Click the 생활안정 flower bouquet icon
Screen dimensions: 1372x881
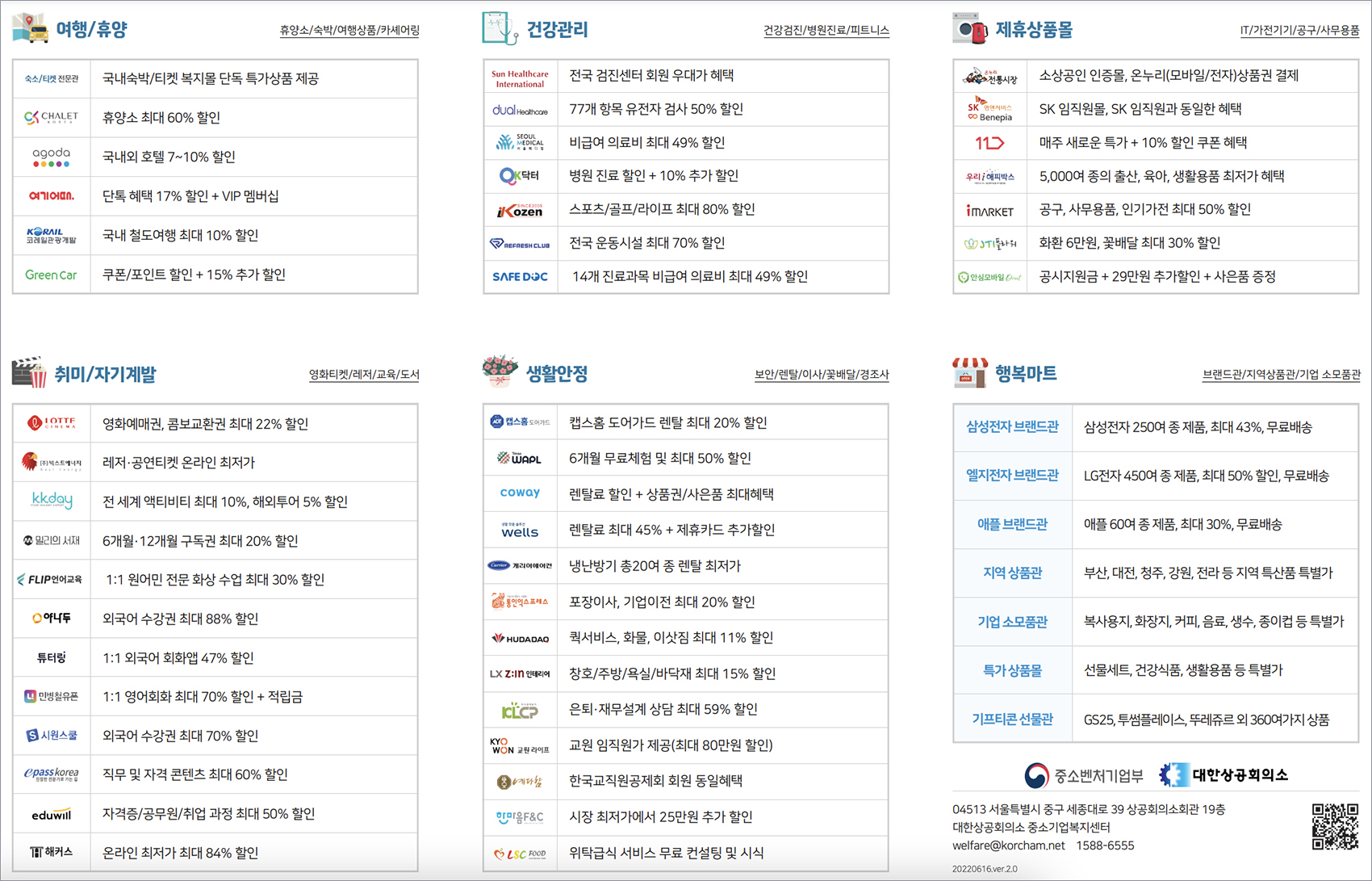point(500,371)
